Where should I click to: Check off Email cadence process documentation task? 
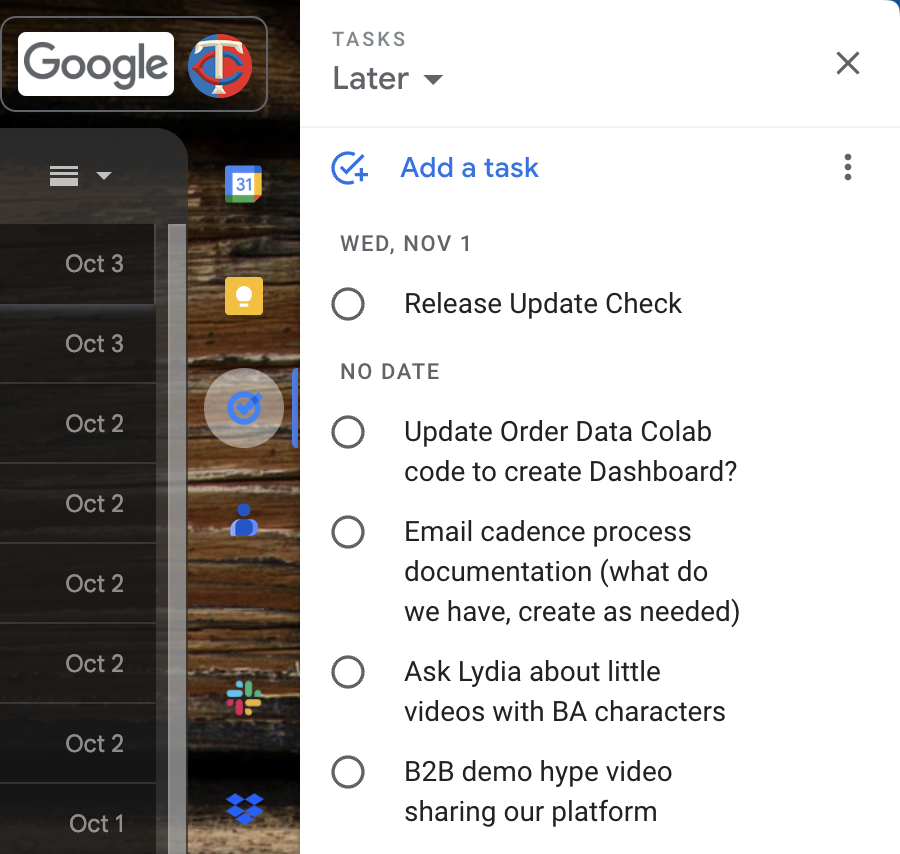[348, 532]
